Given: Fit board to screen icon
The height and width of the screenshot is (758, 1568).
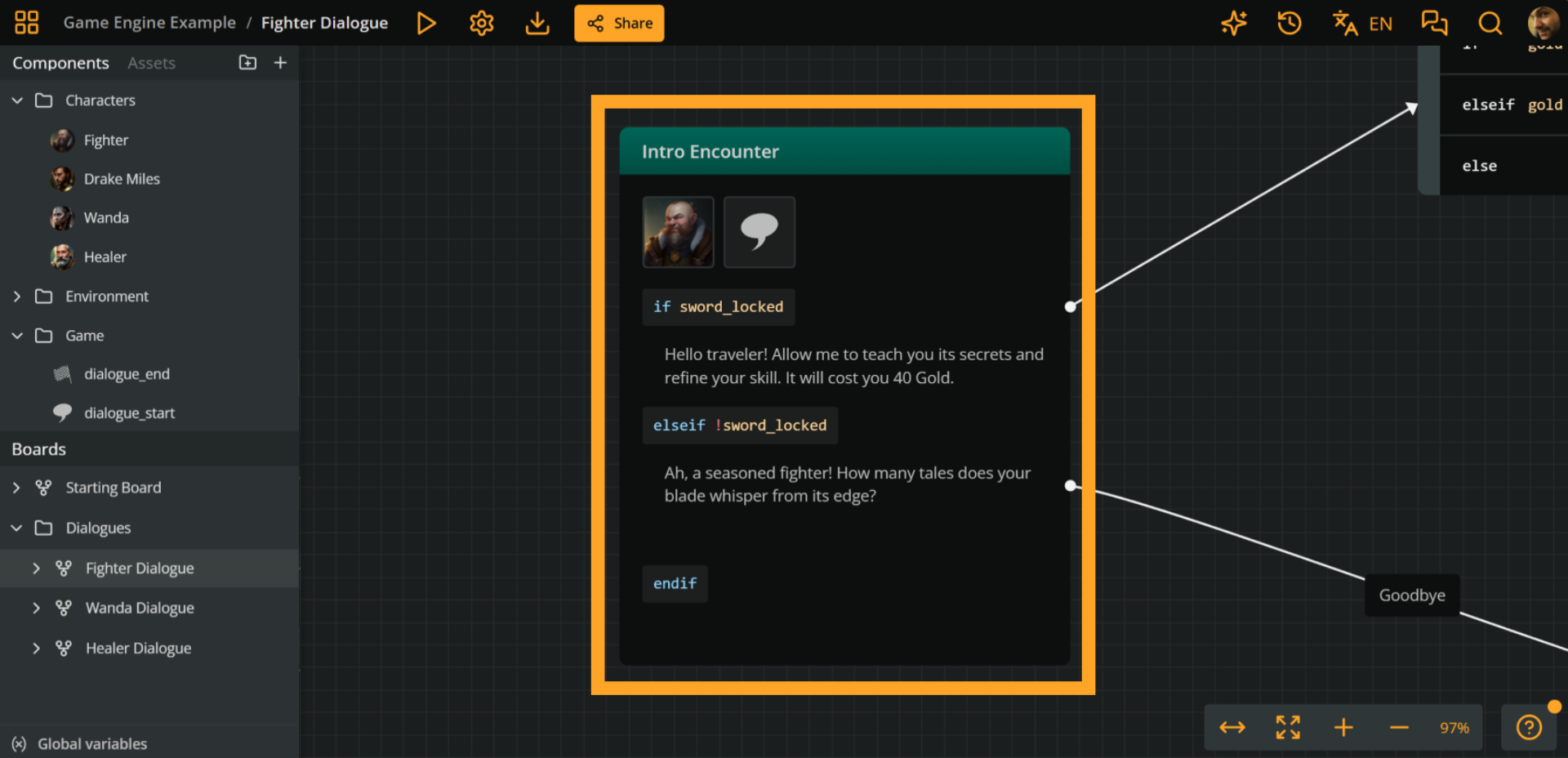Looking at the screenshot, I should (1288, 728).
